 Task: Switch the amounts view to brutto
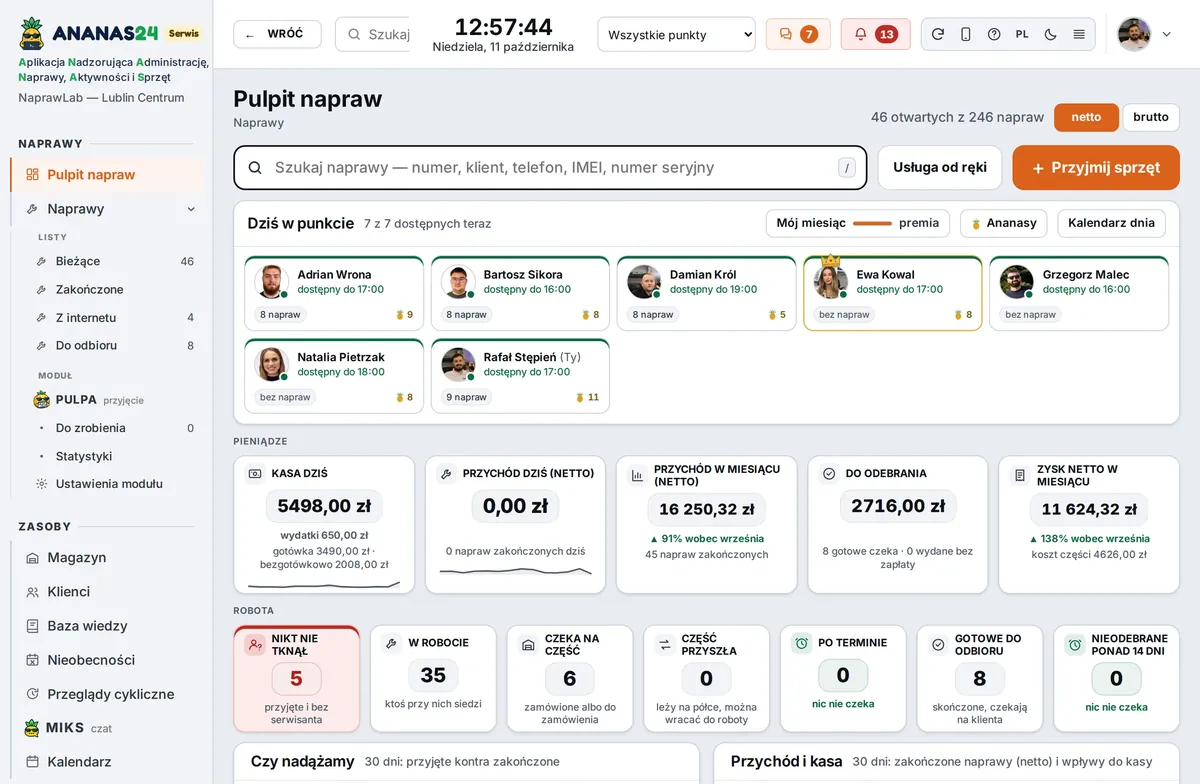click(1151, 117)
